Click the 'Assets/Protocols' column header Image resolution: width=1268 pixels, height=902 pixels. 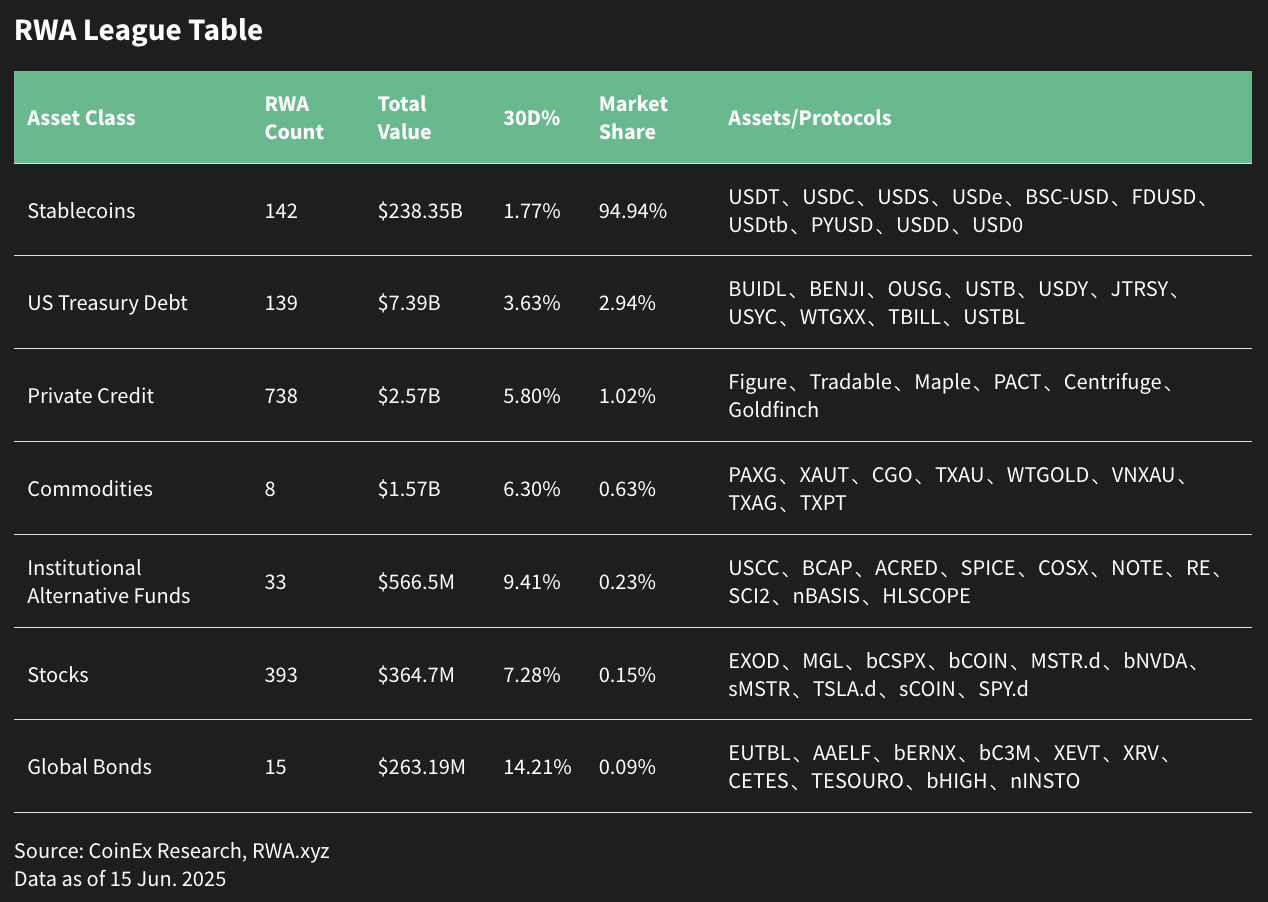pyautogui.click(x=810, y=118)
